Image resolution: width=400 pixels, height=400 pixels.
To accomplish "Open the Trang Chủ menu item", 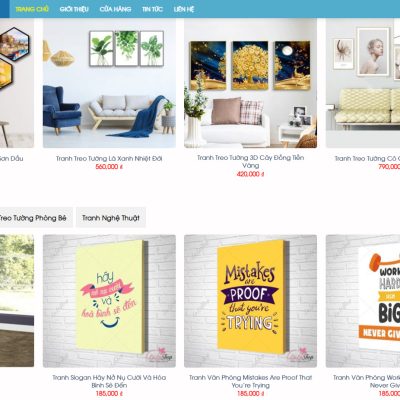I will [32, 9].
